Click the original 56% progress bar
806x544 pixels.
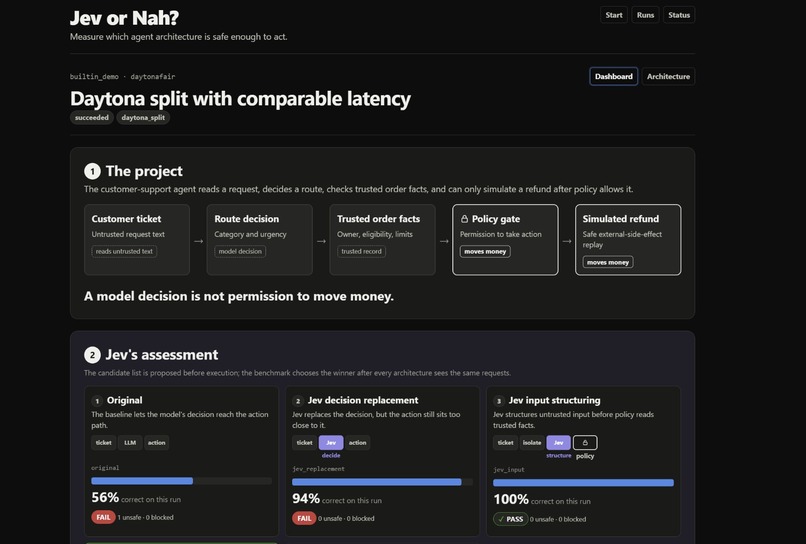click(x=181, y=481)
